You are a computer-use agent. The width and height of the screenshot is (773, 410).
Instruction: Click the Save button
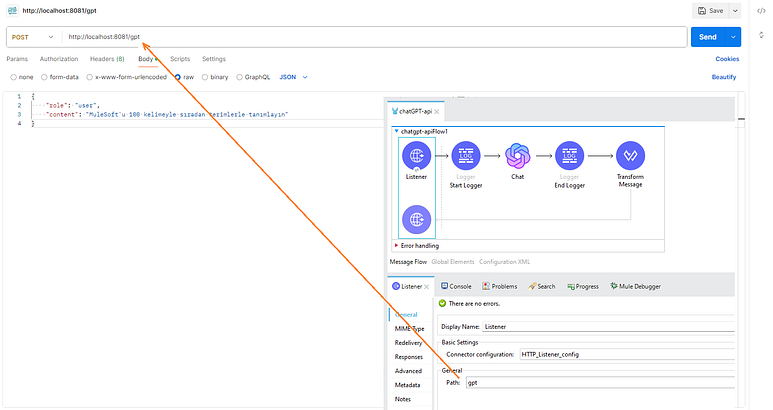[710, 10]
